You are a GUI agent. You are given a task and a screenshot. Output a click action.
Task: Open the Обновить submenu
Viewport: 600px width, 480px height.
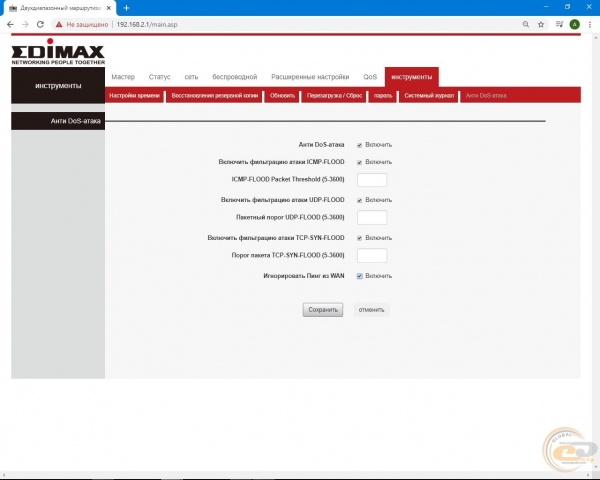pos(282,96)
